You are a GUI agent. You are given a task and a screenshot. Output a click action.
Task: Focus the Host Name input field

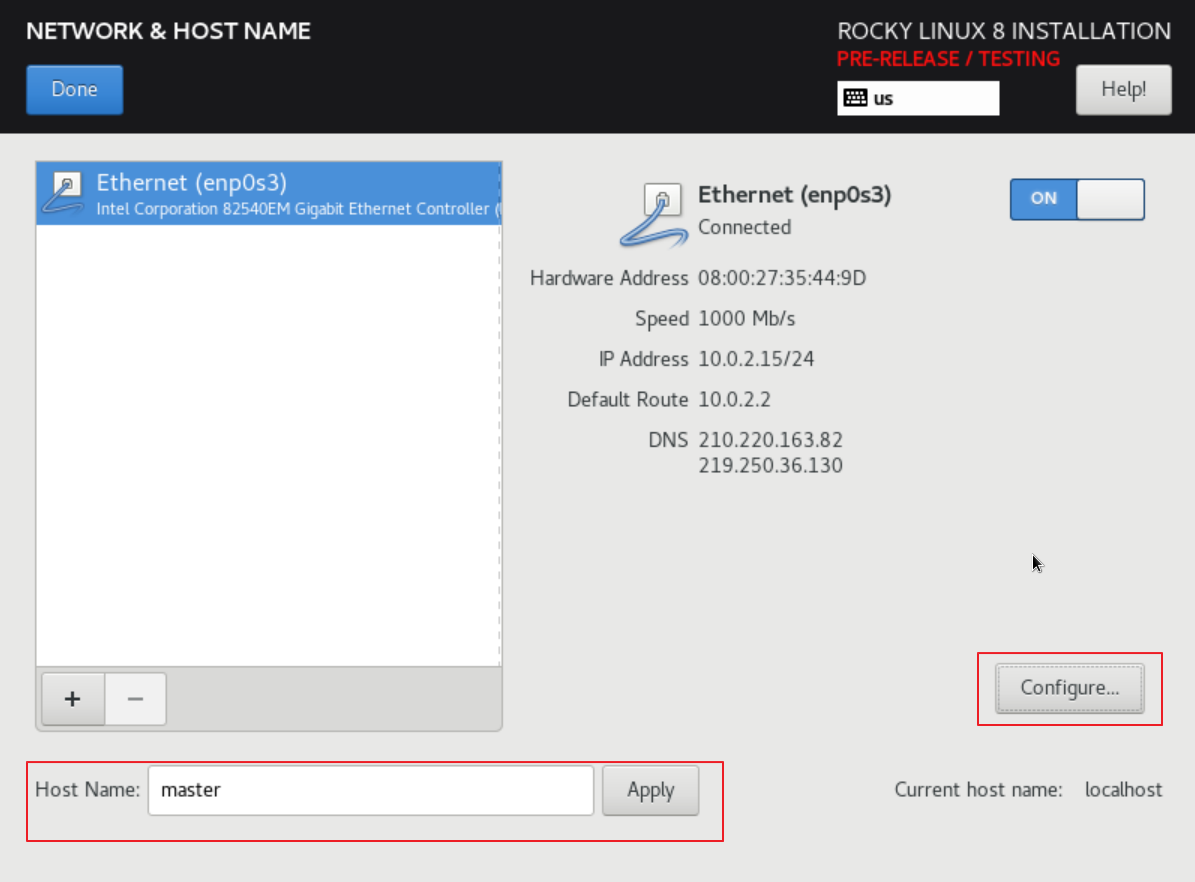point(370,791)
